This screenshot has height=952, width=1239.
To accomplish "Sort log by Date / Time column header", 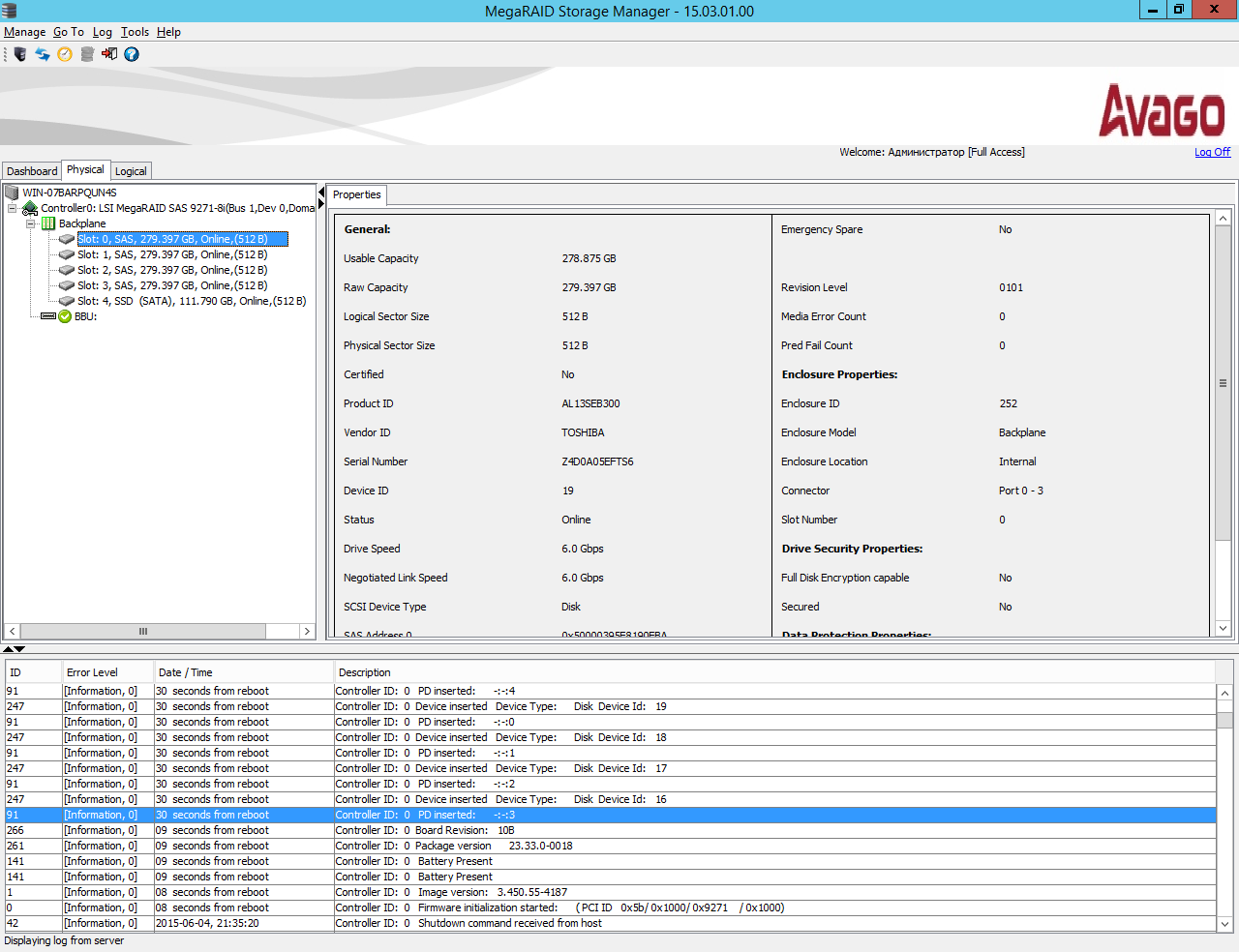I will tap(244, 672).
